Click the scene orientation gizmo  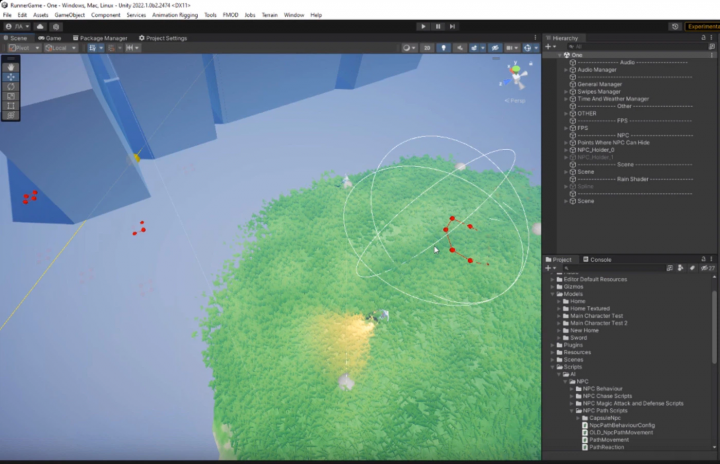[516, 76]
